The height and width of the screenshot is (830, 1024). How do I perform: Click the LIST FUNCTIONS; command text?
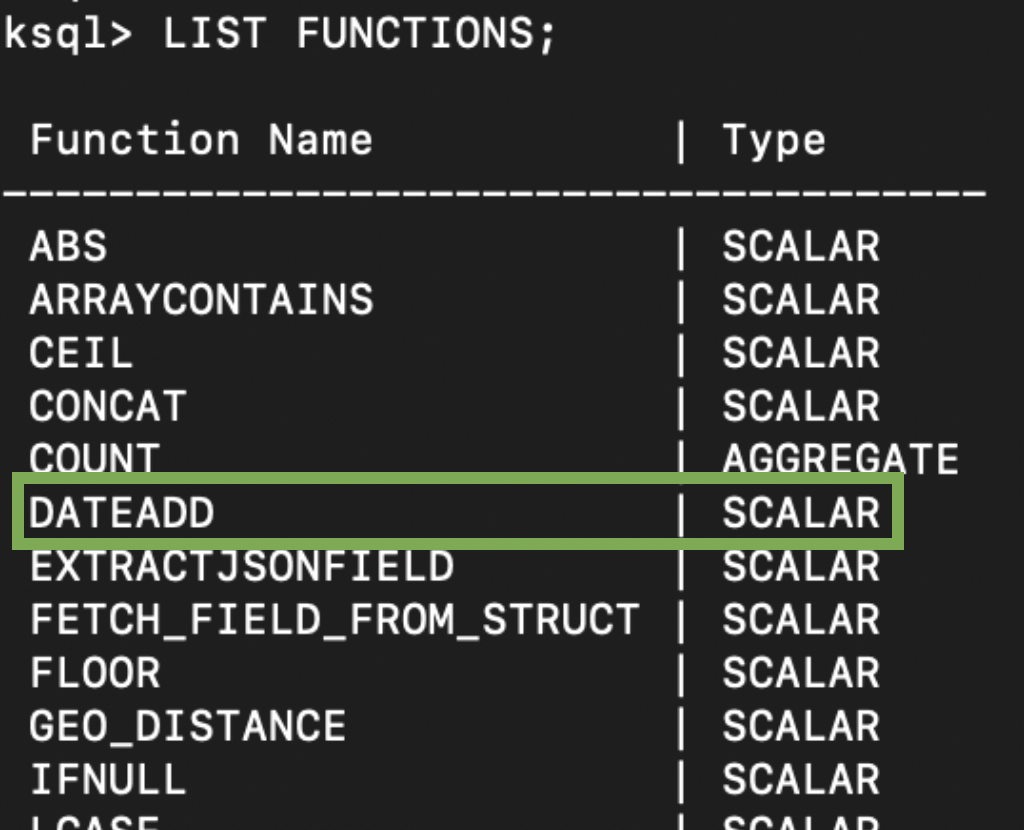coord(358,35)
